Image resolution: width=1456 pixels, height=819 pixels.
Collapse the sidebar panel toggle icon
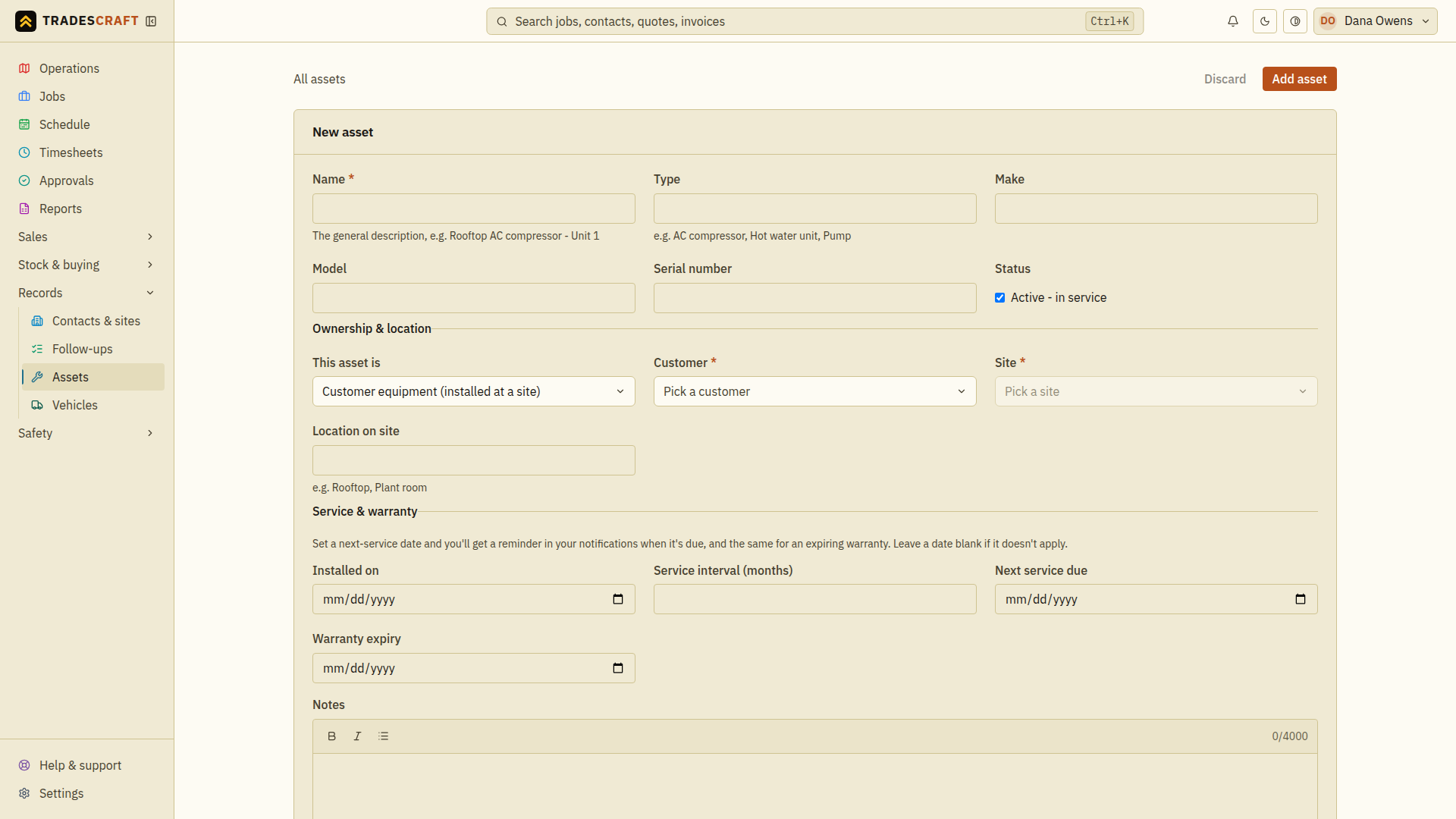tap(151, 21)
